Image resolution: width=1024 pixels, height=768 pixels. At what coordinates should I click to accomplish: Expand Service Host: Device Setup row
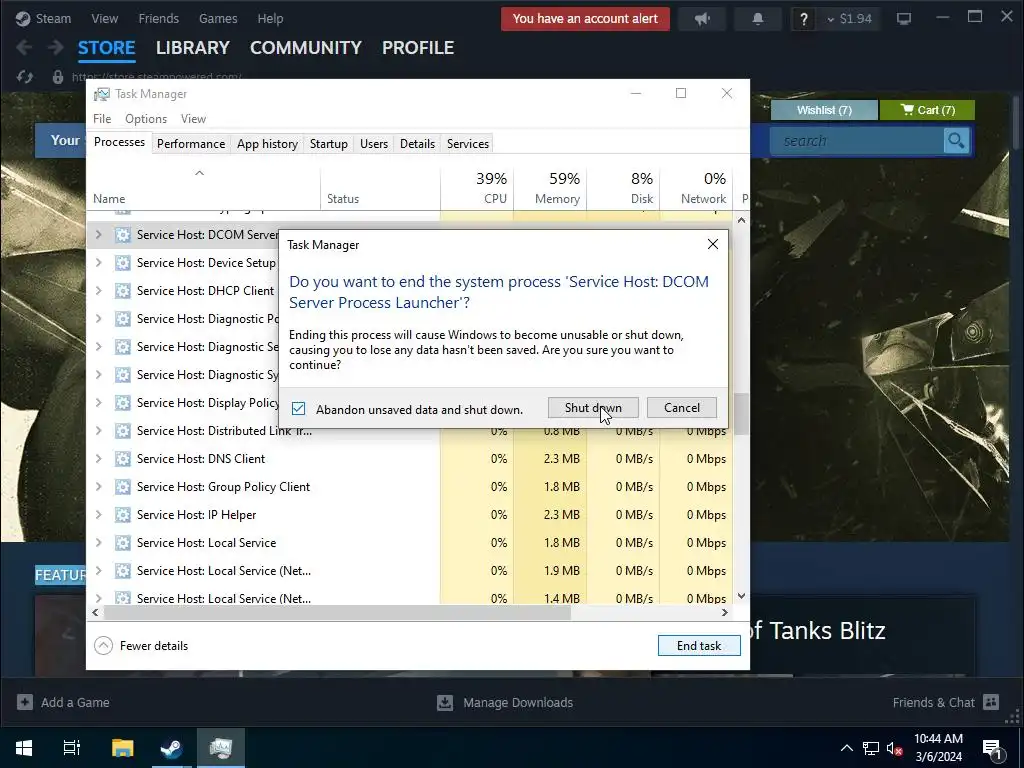[99, 263]
